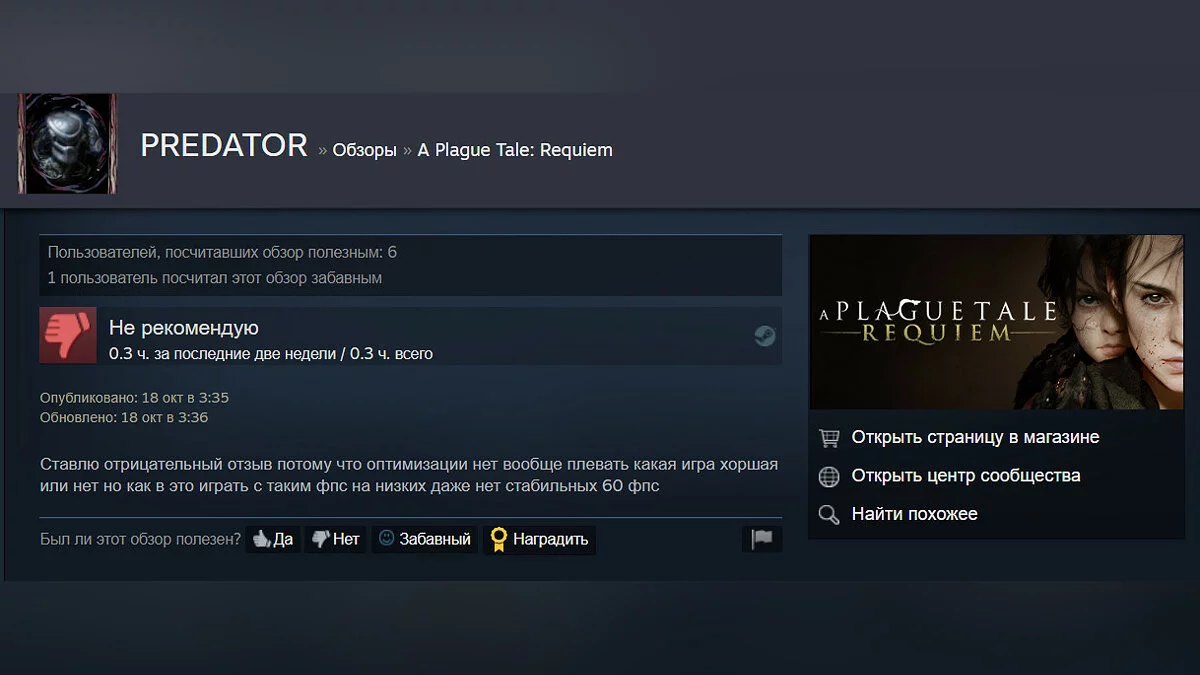Viewport: 1200px width, 675px height.
Task: Open A Plague Tale: Requiem breadcrumb link
Action: pos(515,150)
